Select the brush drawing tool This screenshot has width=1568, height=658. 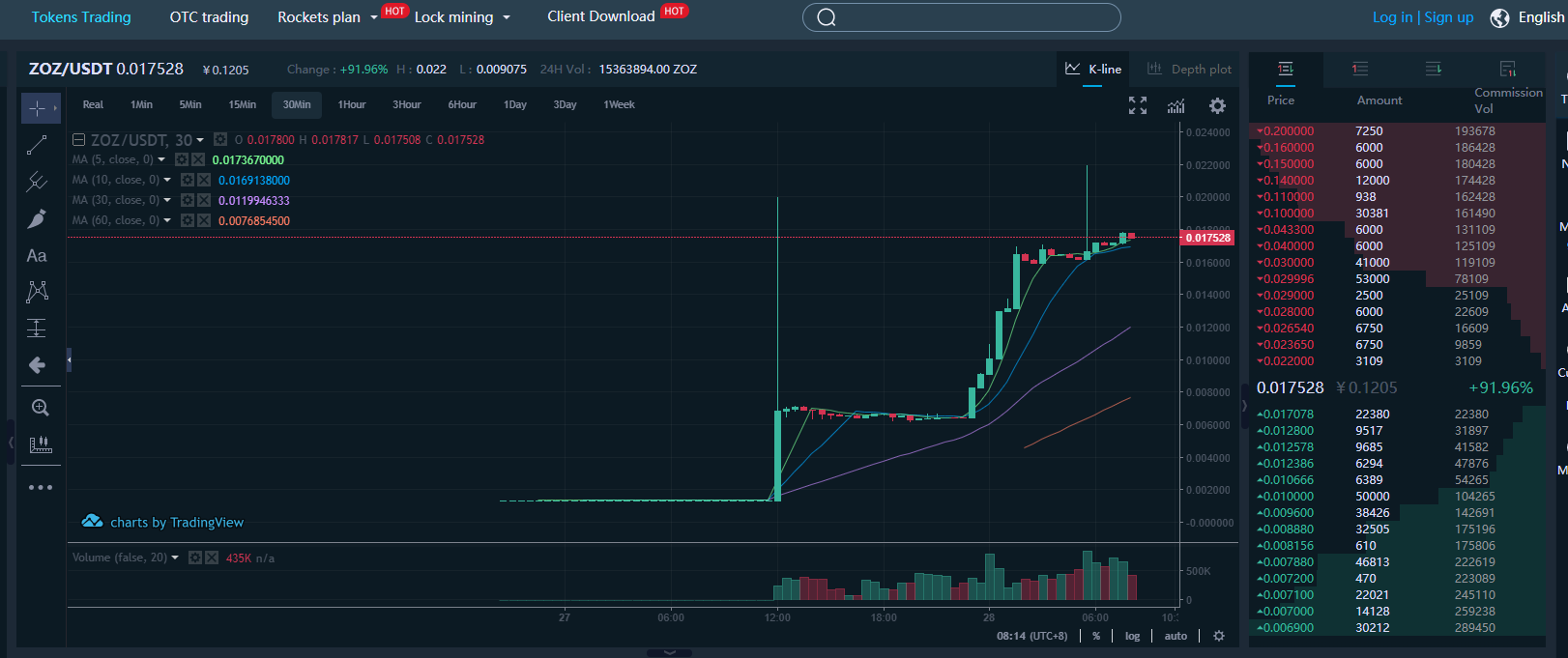click(37, 219)
